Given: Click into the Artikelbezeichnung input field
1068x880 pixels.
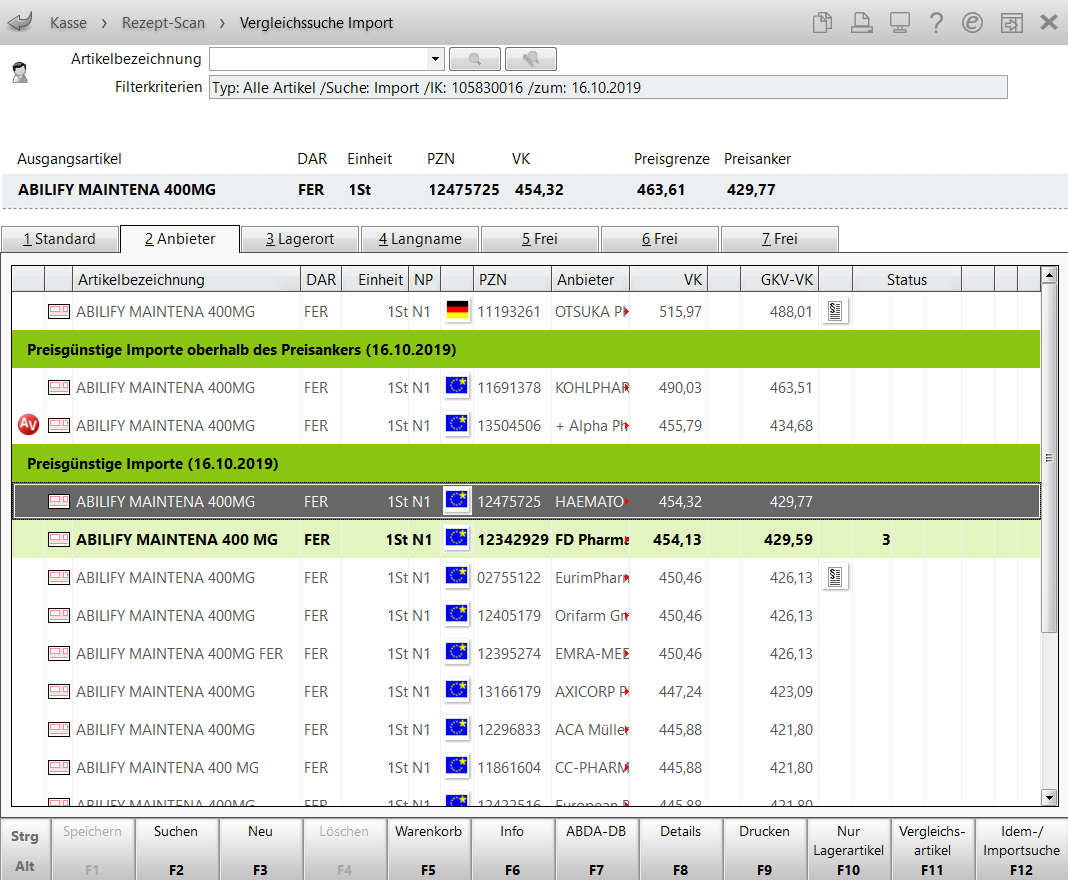Looking at the screenshot, I should (319, 59).
